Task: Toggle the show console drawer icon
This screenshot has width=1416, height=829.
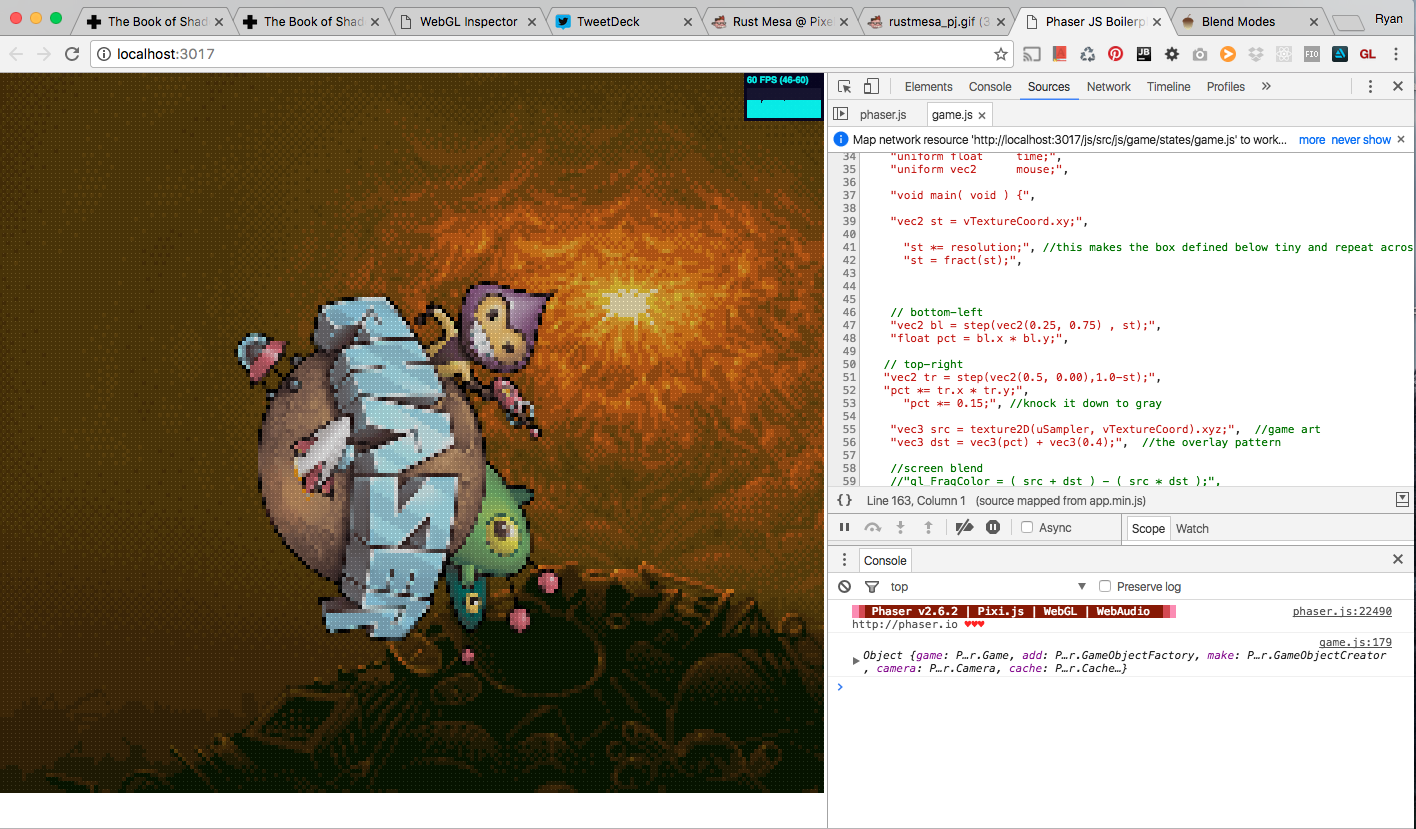Action: tap(1401, 500)
